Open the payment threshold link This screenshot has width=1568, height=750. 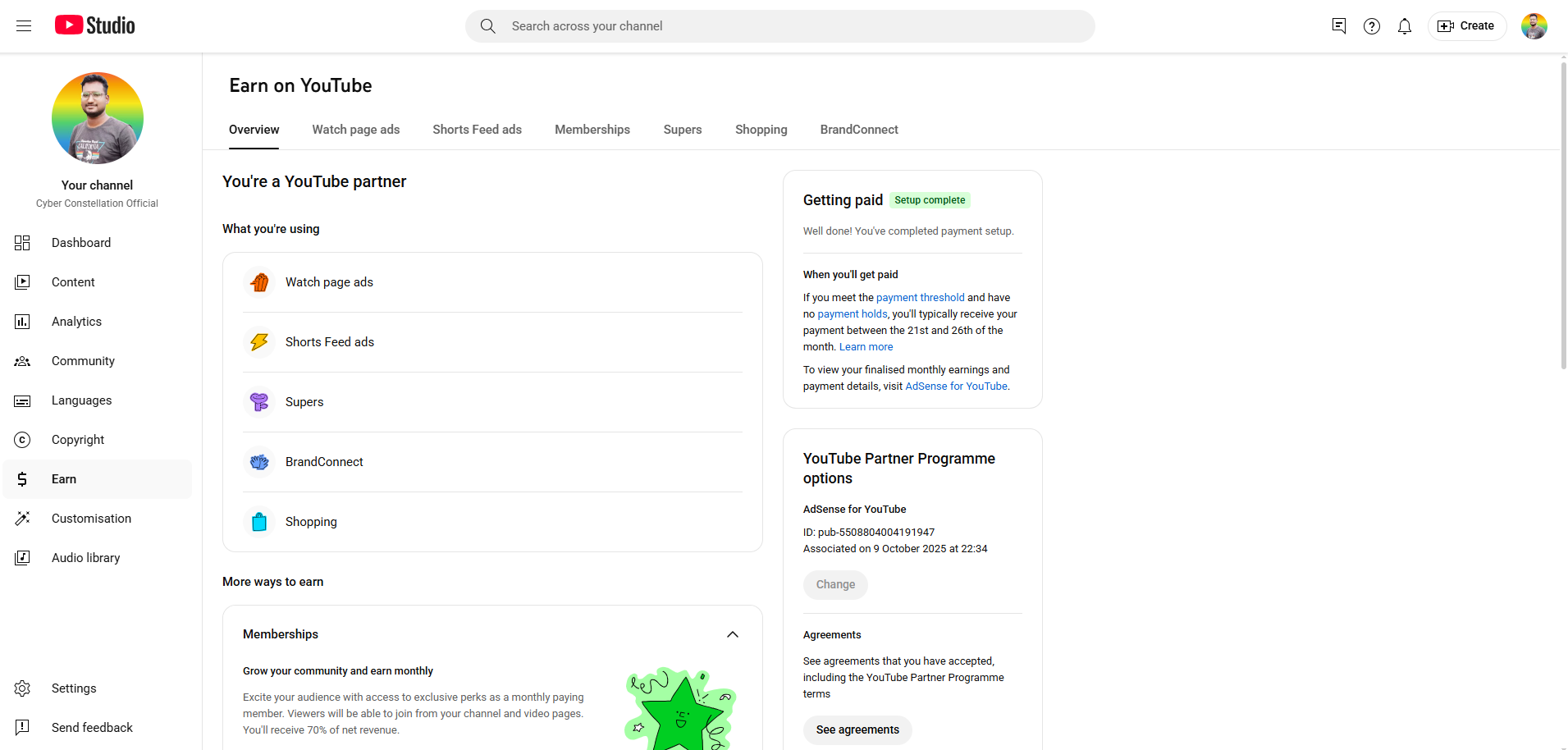(920, 298)
